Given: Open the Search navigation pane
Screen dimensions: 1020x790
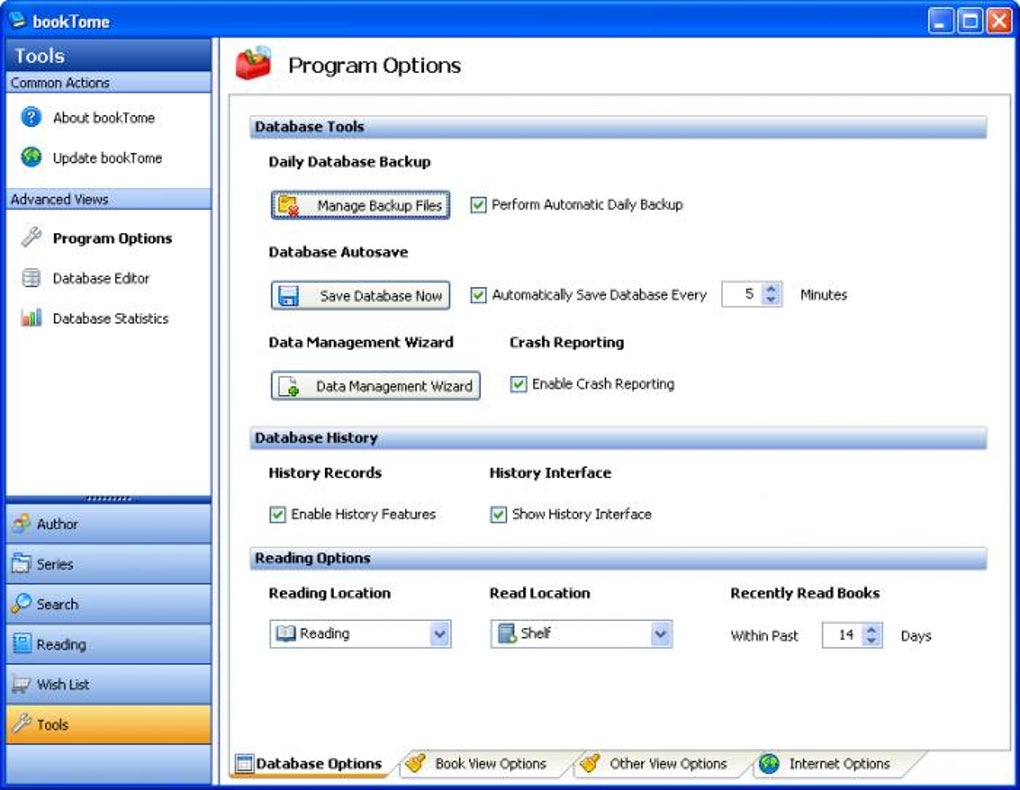Looking at the screenshot, I should [108, 604].
